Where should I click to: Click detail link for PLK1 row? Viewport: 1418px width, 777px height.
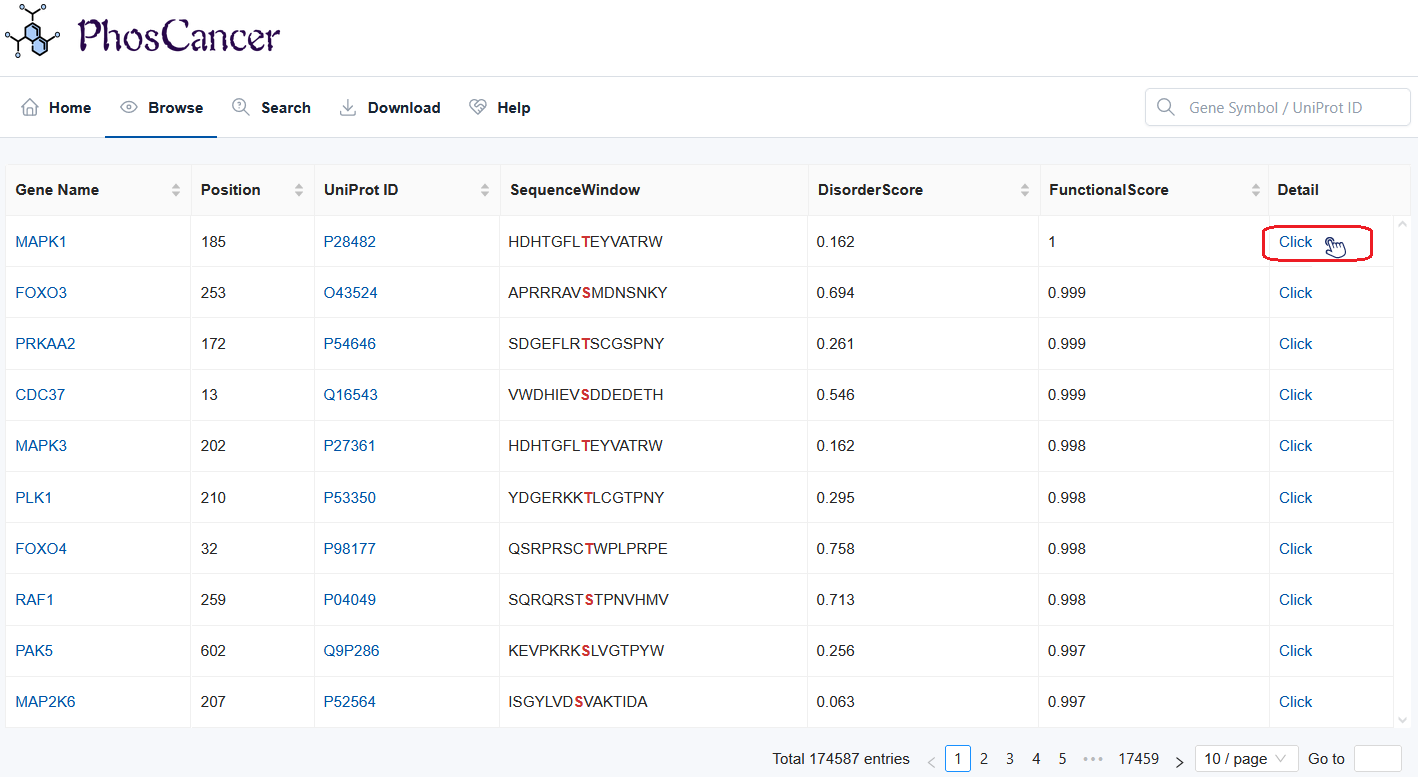(x=1295, y=498)
